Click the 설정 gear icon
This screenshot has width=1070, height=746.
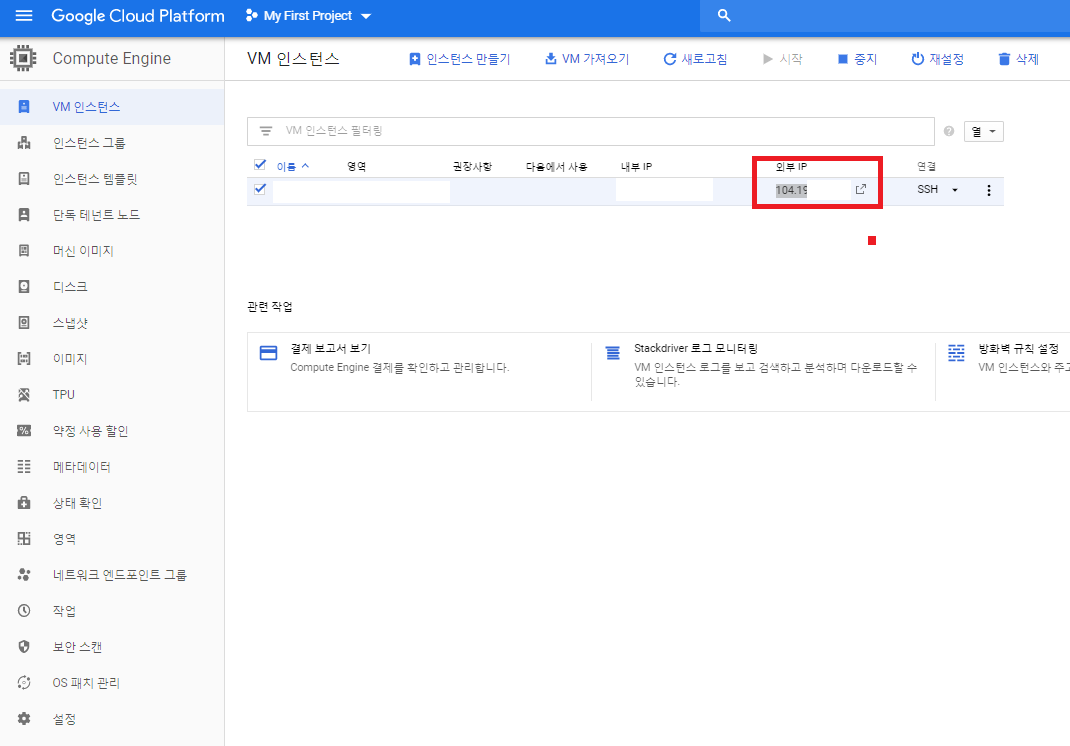[x=24, y=719]
